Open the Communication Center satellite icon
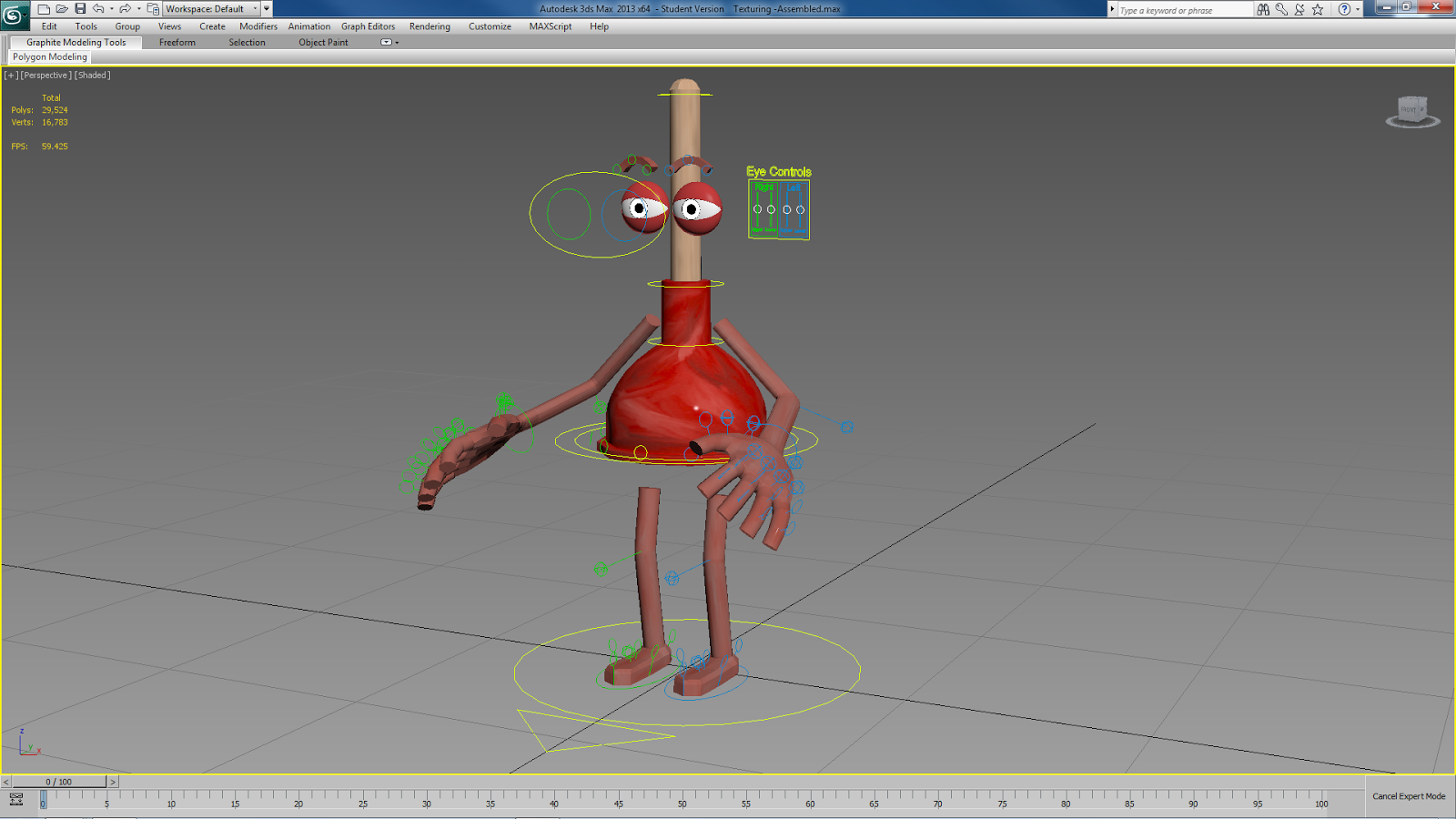The height and width of the screenshot is (819, 1456). click(x=1299, y=9)
